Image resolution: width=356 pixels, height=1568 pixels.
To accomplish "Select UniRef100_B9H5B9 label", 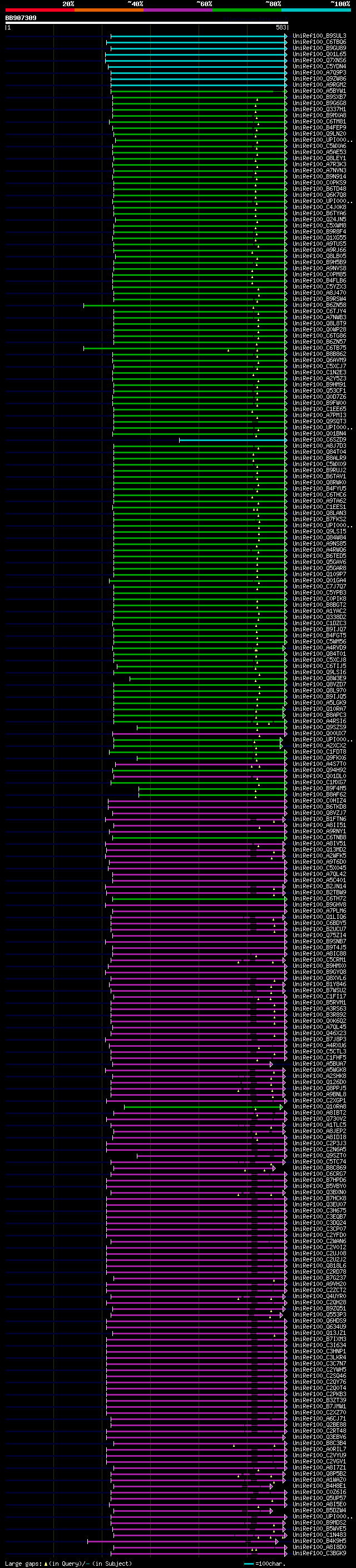I will (319, 263).
